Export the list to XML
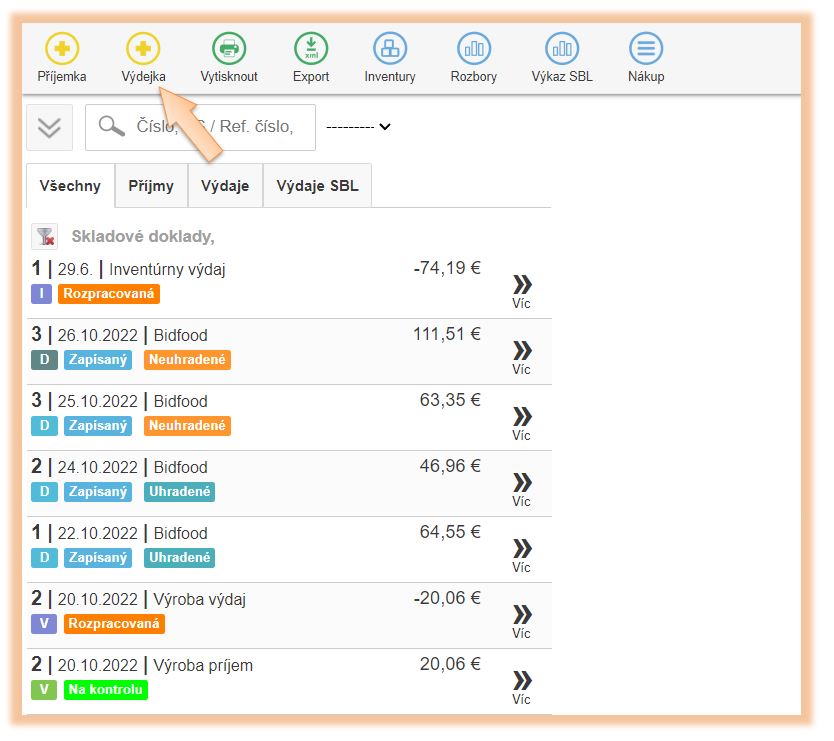Image resolution: width=834 pixels, height=741 pixels. (x=311, y=48)
